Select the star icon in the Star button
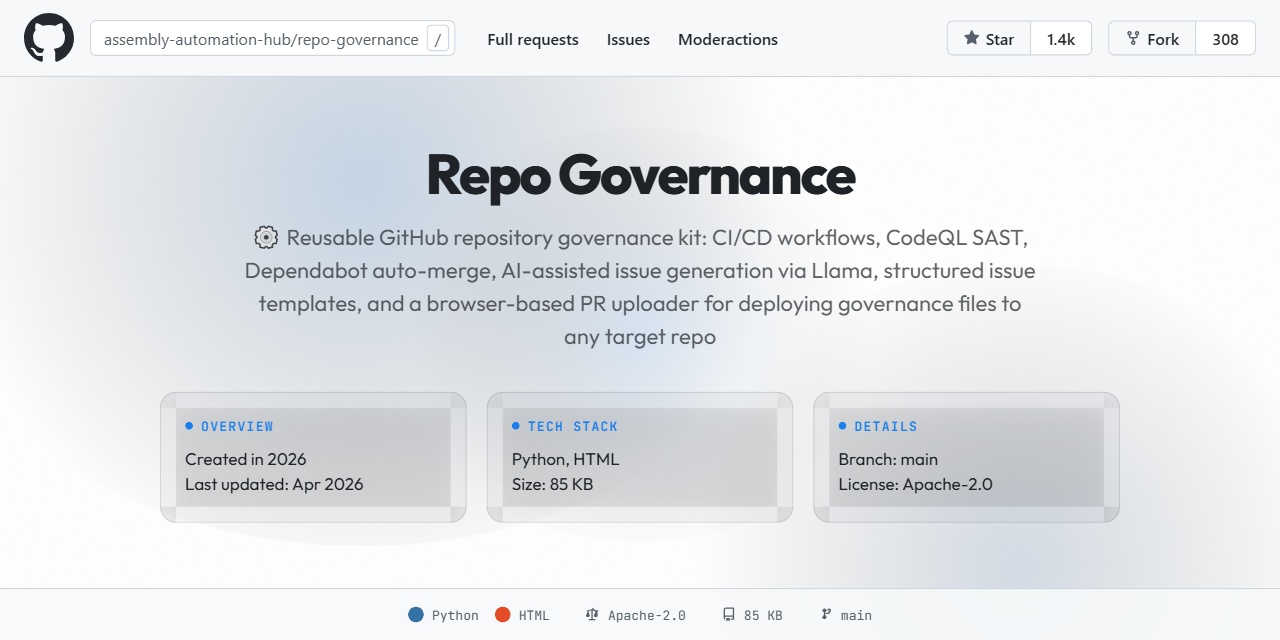Image resolution: width=1280 pixels, height=640 pixels. coord(971,38)
